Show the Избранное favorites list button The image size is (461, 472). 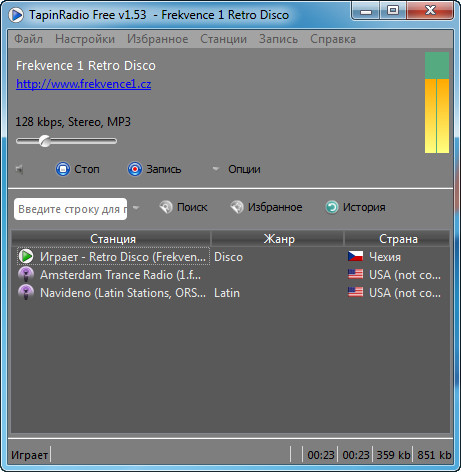click(x=266, y=207)
